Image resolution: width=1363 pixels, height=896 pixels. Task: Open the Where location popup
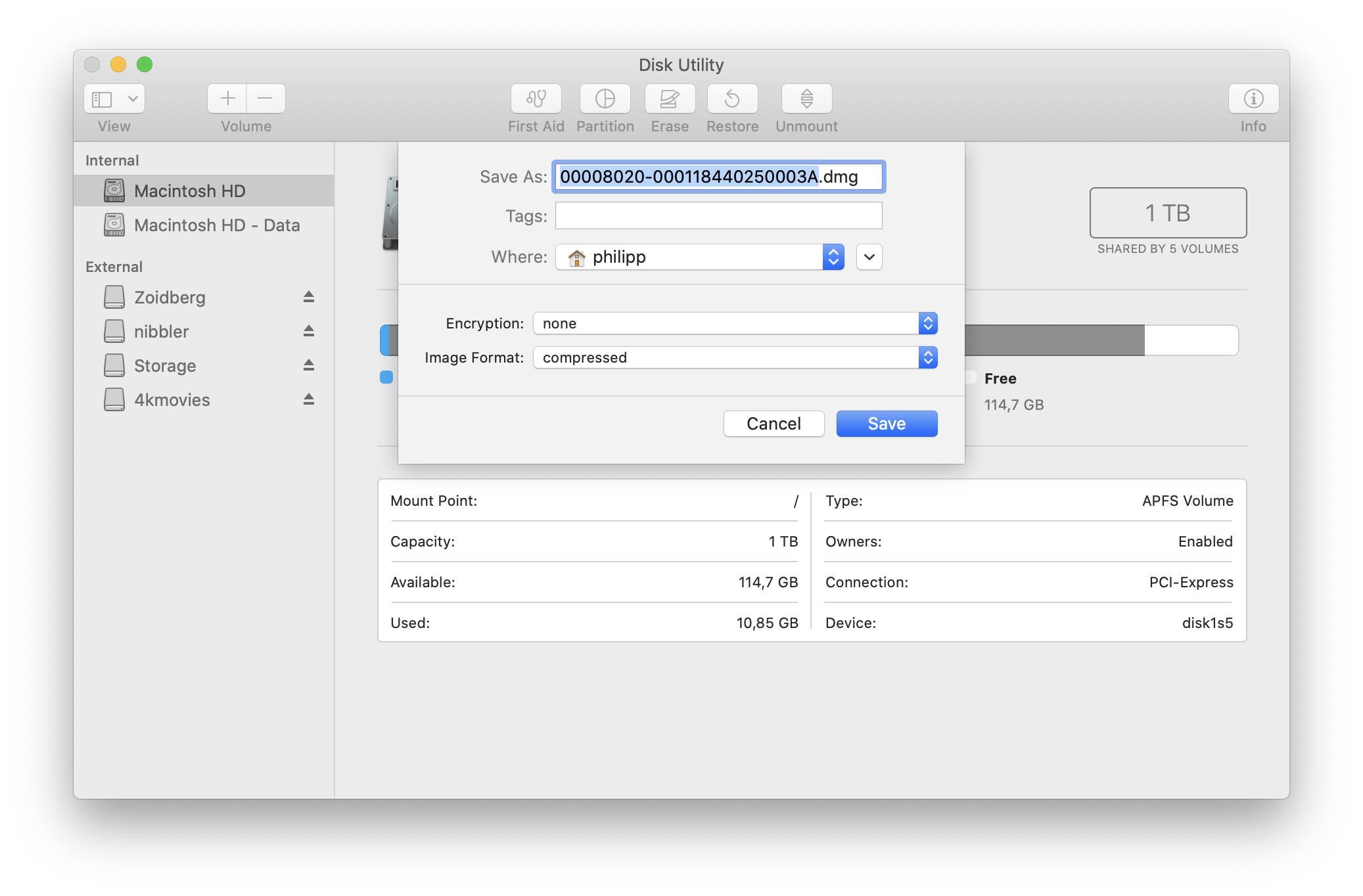click(700, 257)
